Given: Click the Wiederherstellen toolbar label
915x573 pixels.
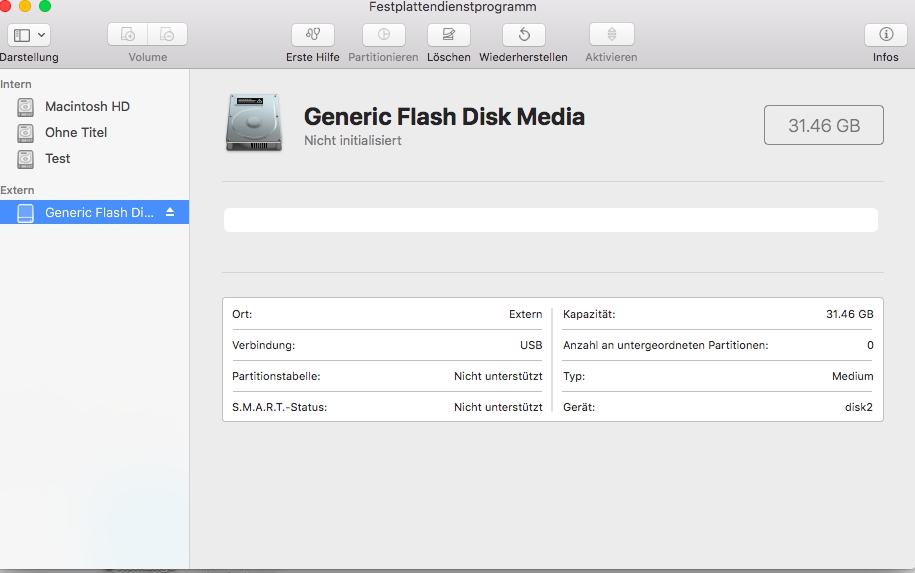Looking at the screenshot, I should point(523,57).
